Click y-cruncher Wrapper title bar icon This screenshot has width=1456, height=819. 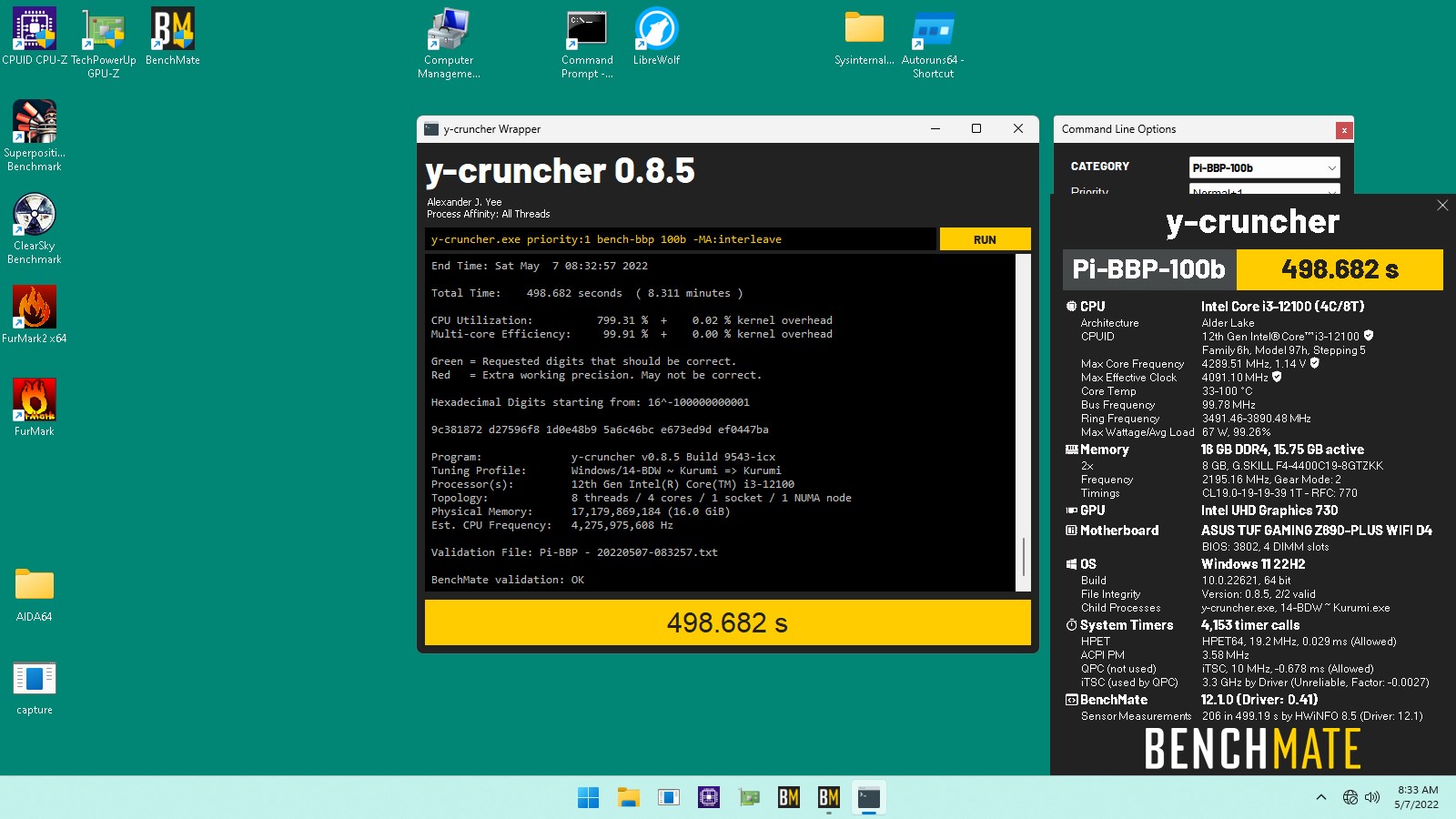pyautogui.click(x=431, y=129)
